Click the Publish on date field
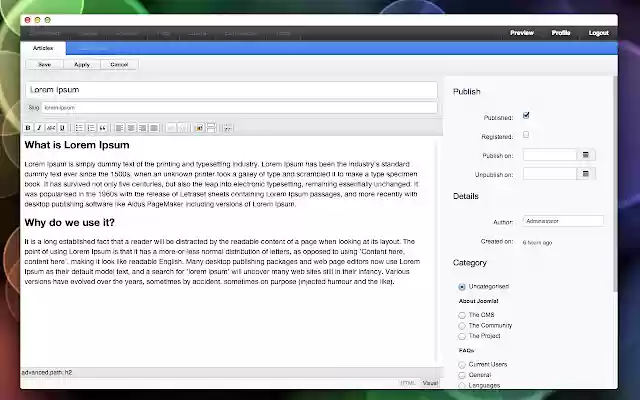This screenshot has height=400, width=640. point(550,155)
